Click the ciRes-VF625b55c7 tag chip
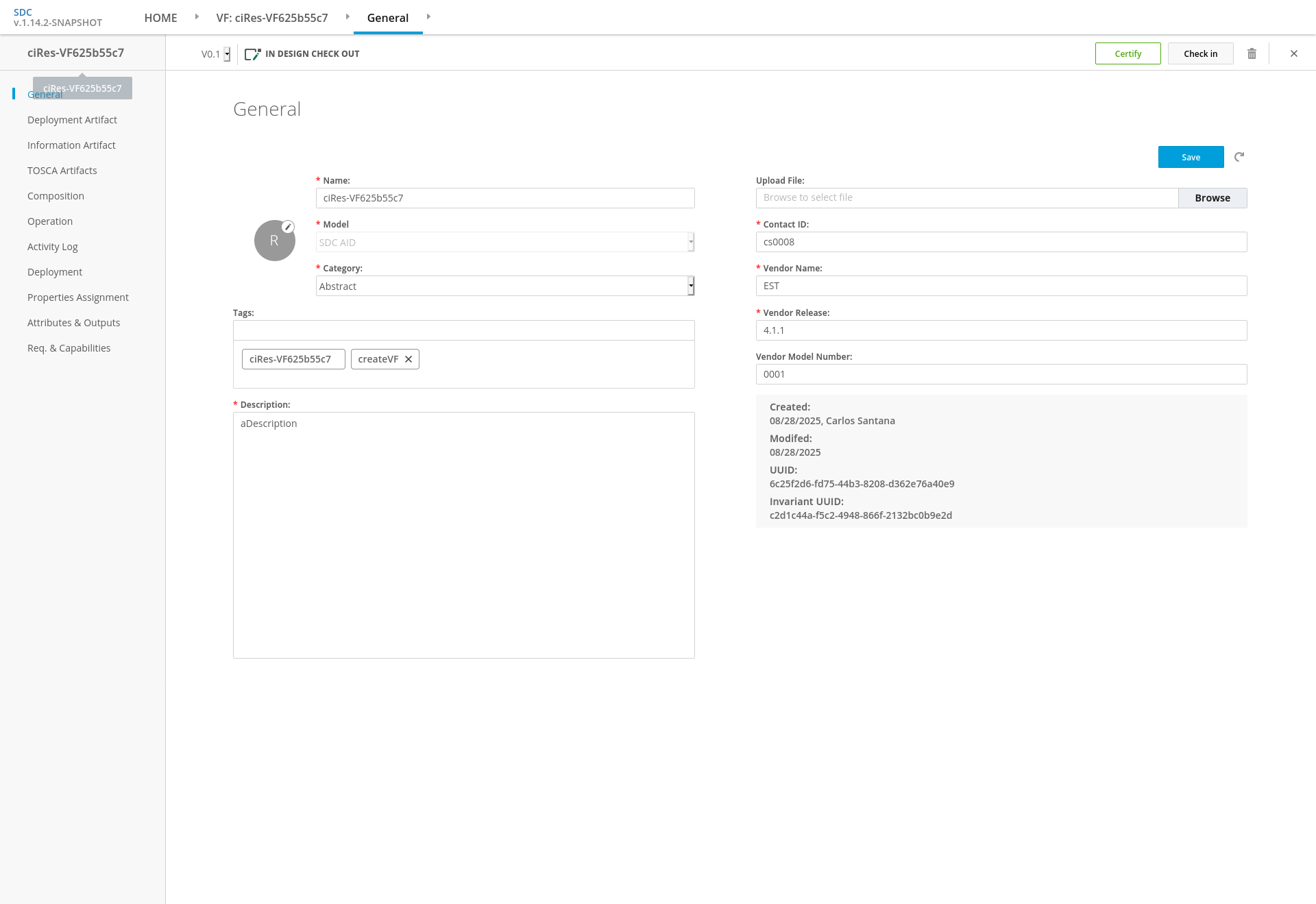The image size is (1316, 904). 293,359
